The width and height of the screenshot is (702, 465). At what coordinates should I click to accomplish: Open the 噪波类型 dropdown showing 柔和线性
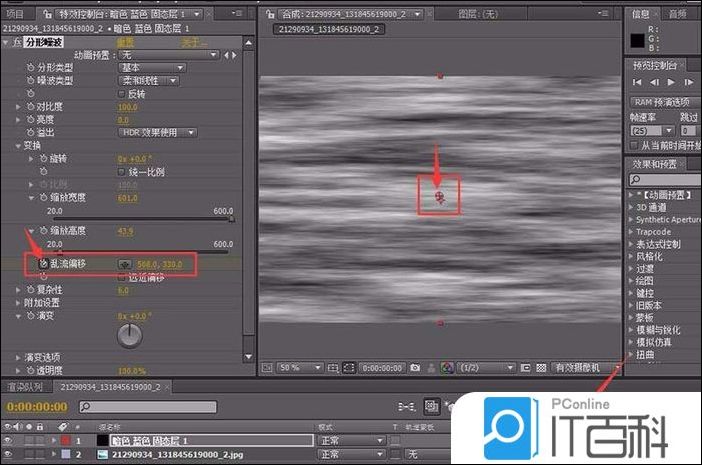pos(149,81)
